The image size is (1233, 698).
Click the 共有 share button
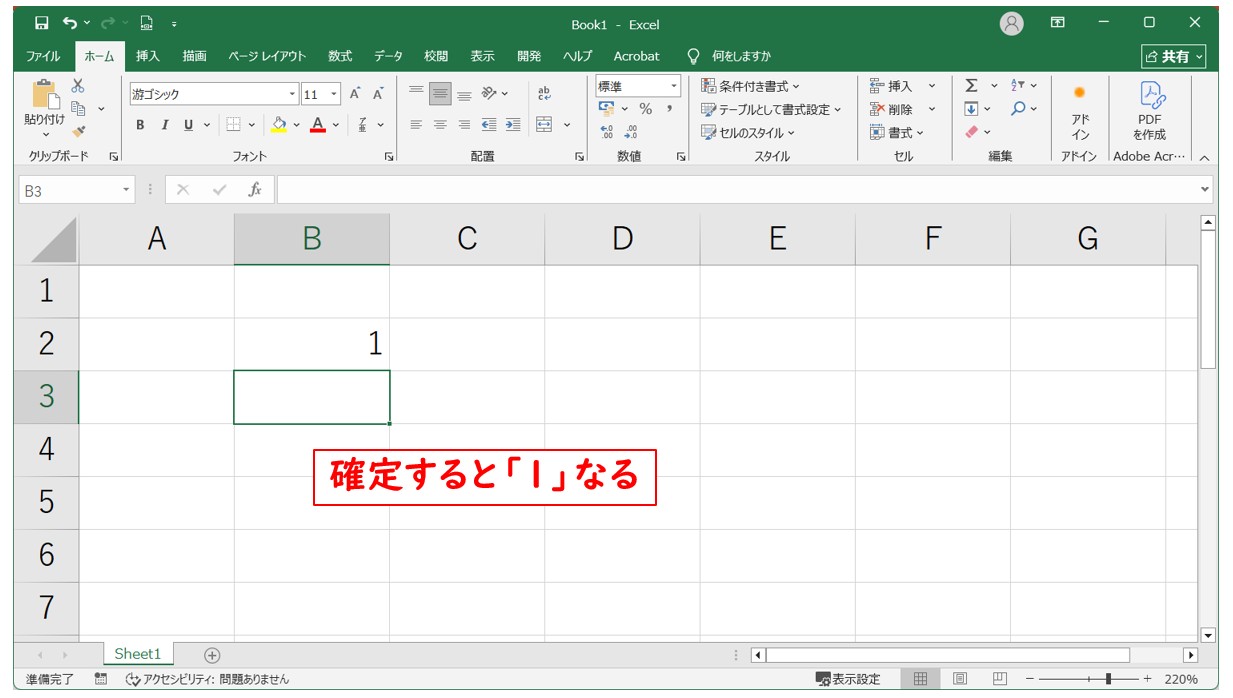1174,56
